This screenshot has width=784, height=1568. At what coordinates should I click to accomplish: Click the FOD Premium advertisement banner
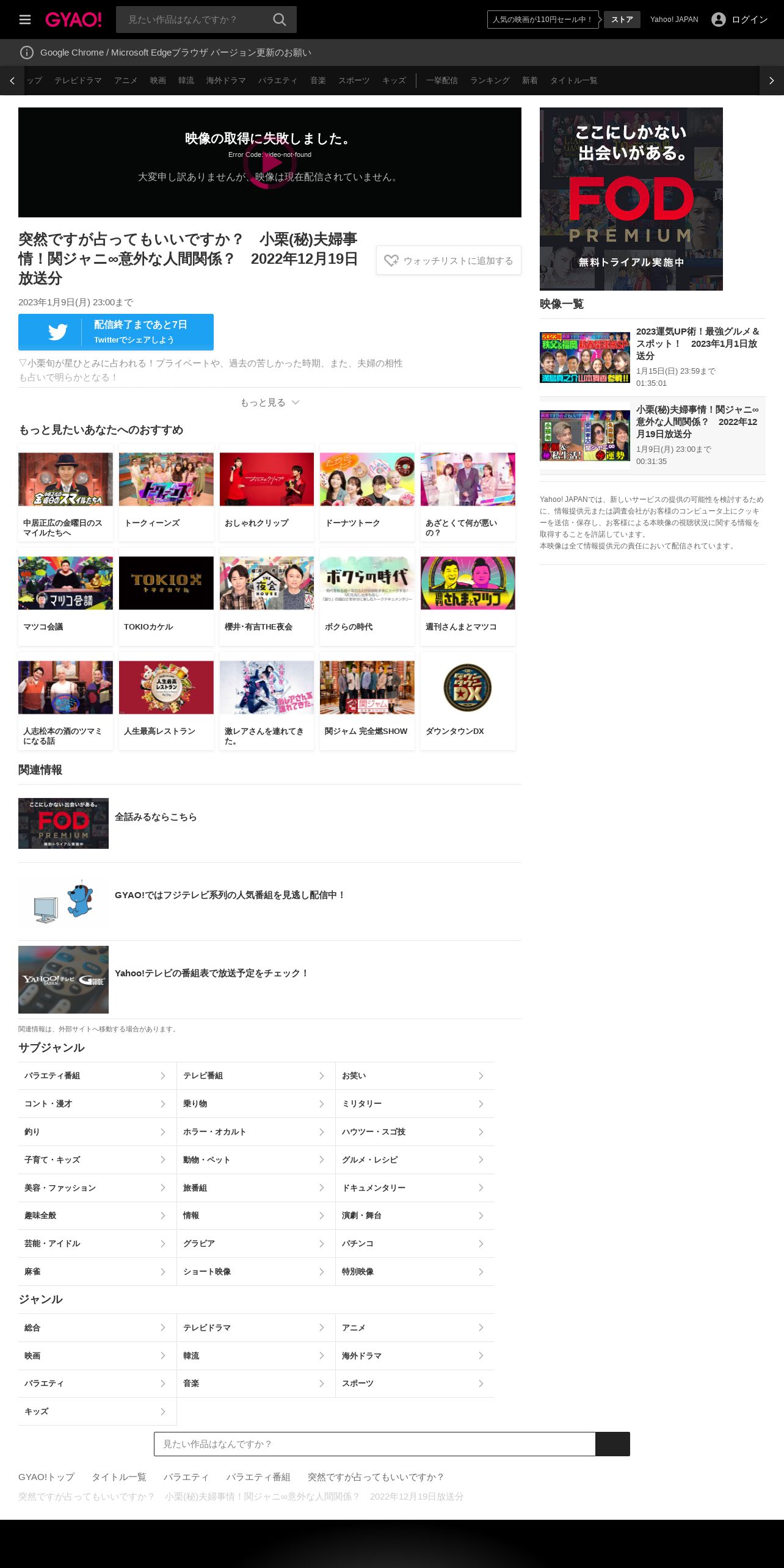pos(631,199)
